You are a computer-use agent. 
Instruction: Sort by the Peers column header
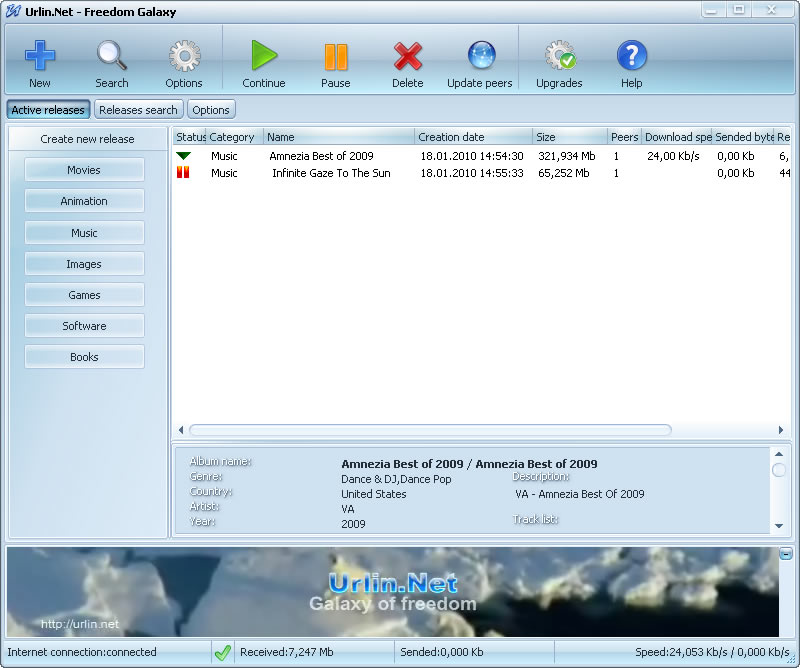(x=624, y=137)
